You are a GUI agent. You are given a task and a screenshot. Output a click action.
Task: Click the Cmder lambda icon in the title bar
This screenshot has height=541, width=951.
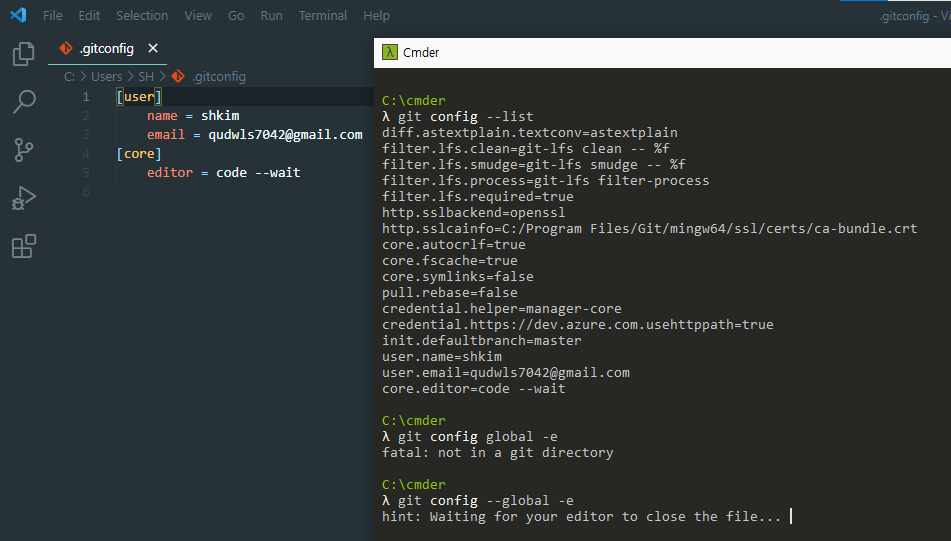(x=389, y=52)
